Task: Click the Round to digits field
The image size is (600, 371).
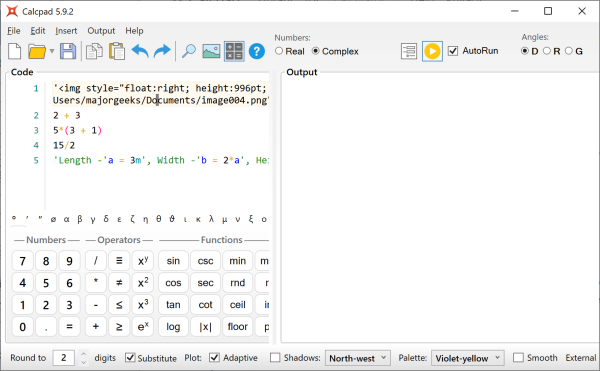Action: (63, 358)
